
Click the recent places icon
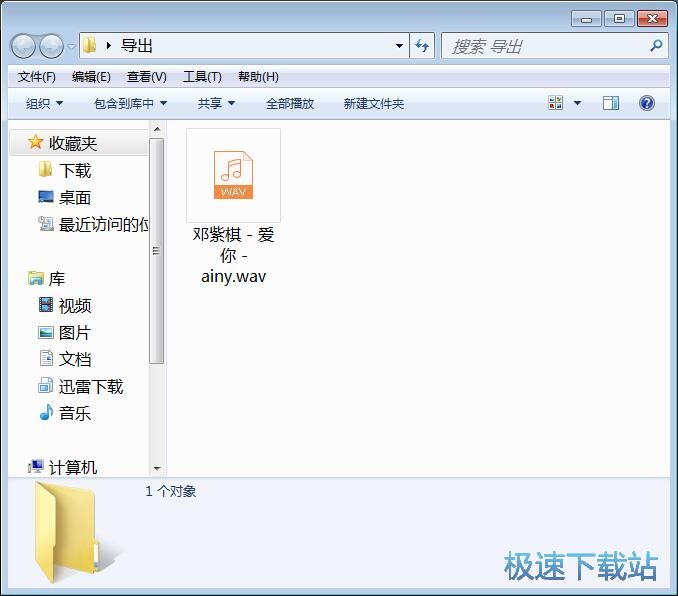(x=45, y=224)
